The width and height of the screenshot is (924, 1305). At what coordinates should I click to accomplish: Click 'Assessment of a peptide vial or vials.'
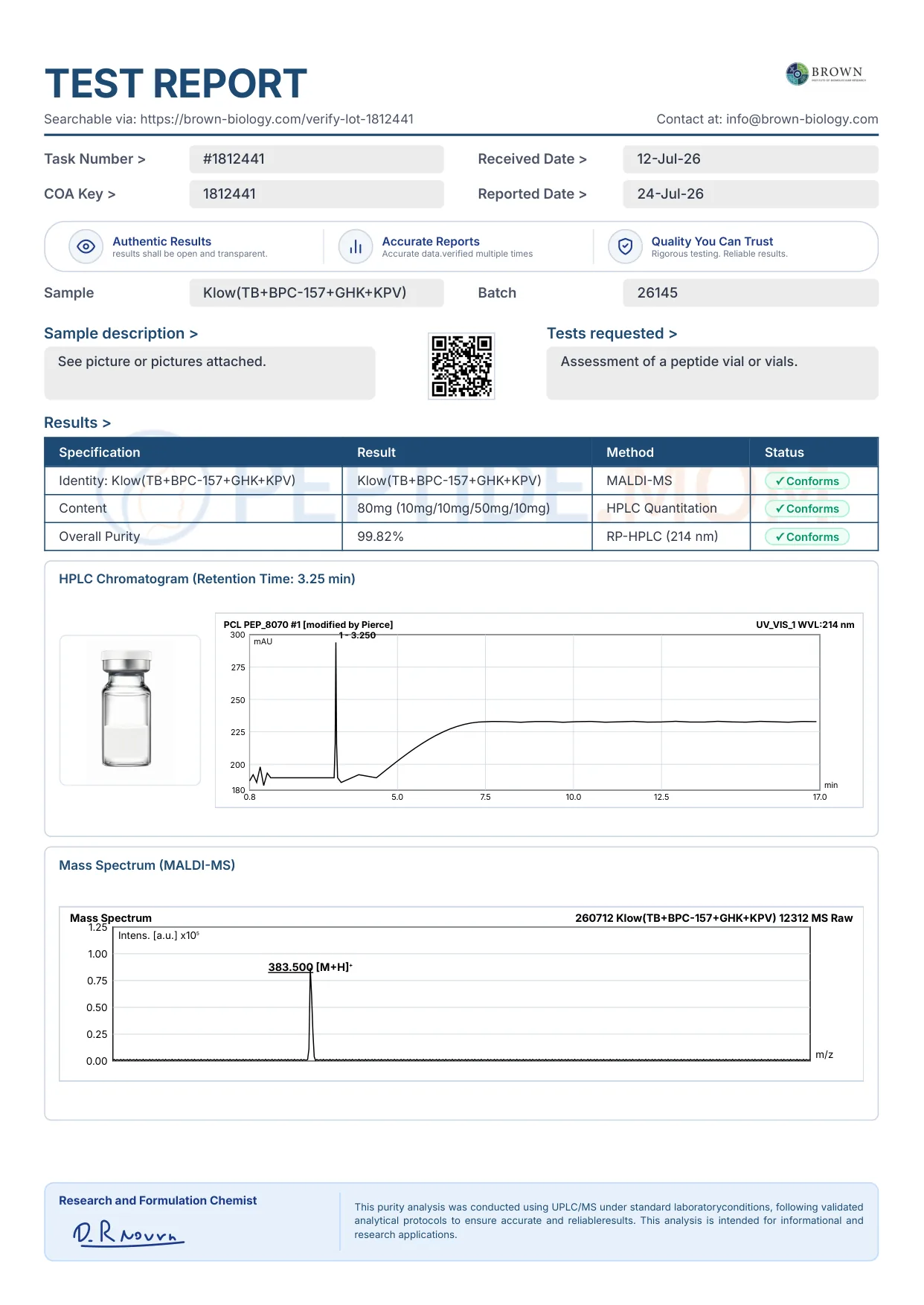(x=678, y=362)
